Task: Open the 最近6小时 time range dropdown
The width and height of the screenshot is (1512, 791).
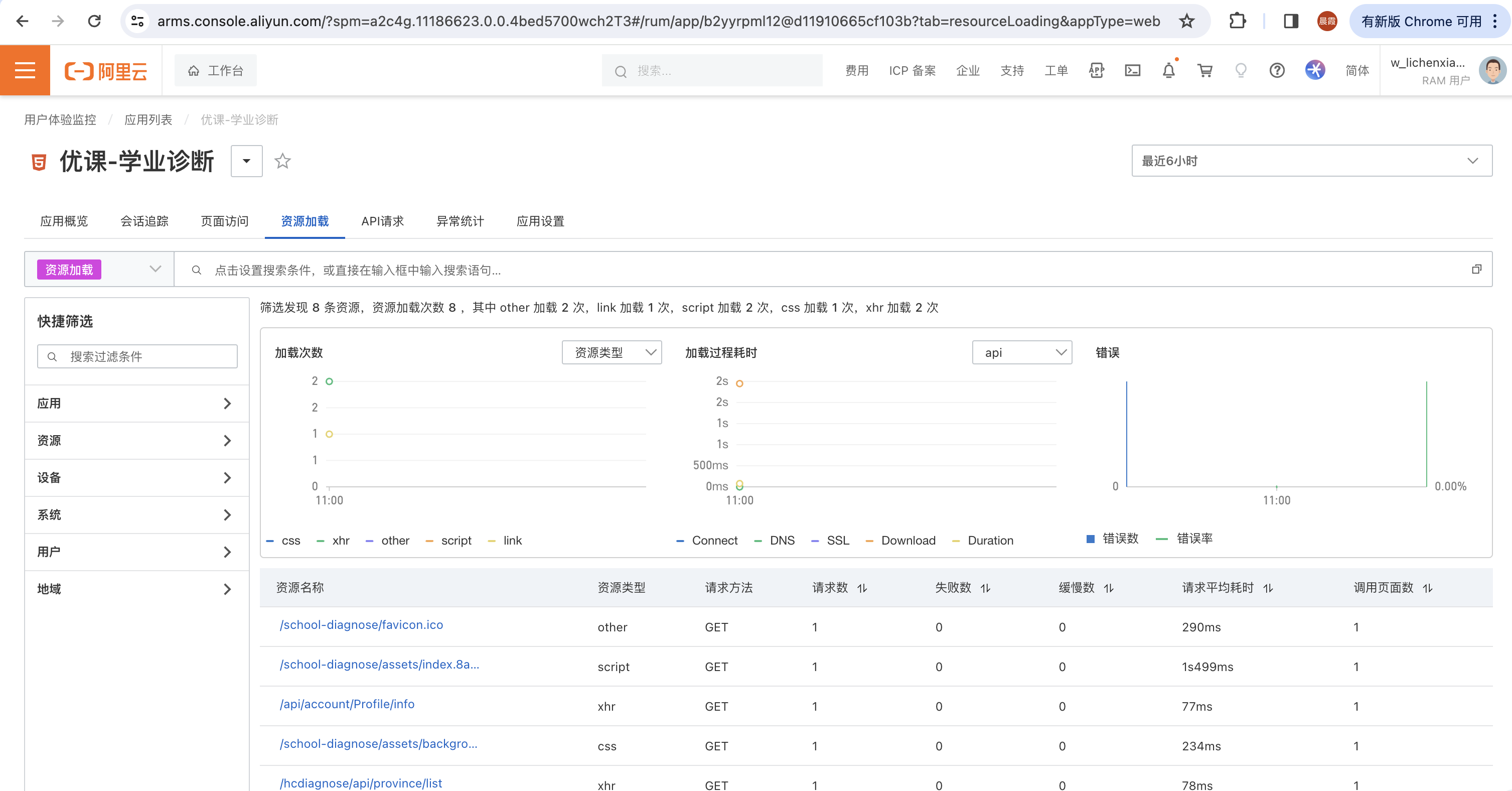Action: (1311, 160)
